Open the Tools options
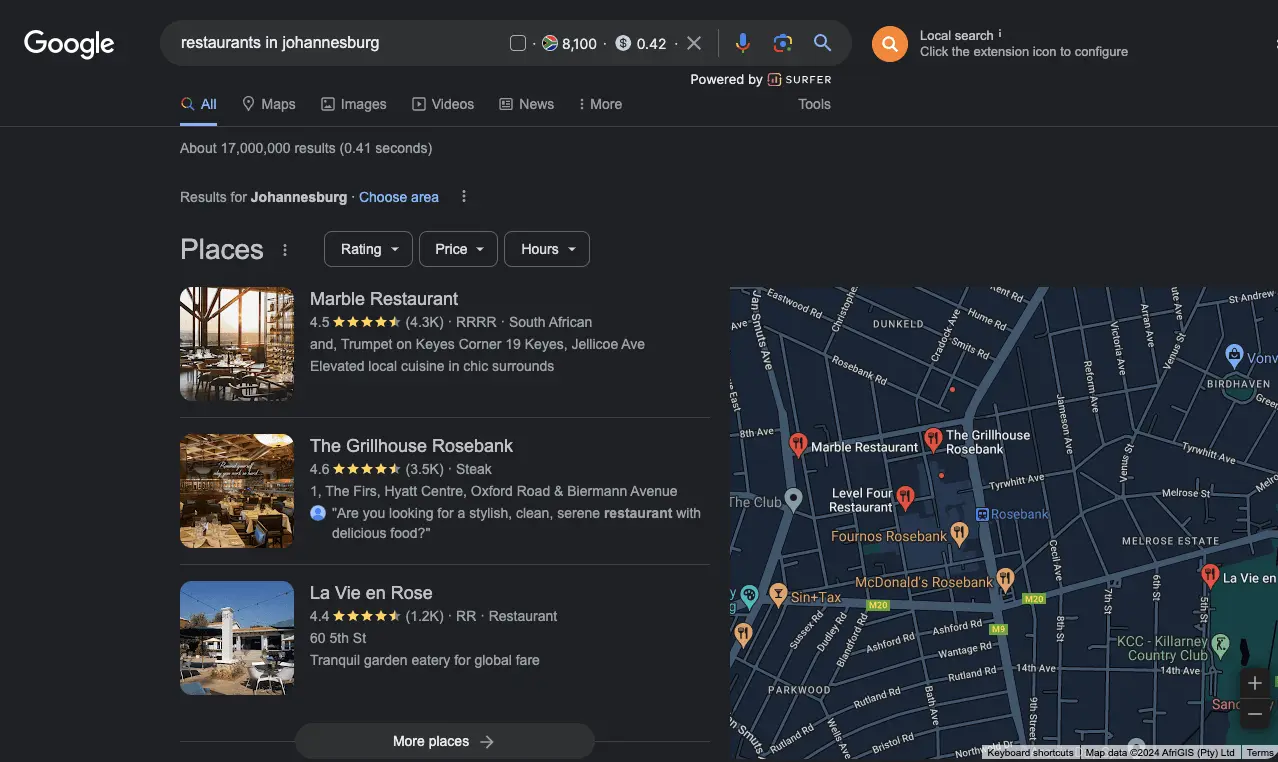The image size is (1278, 762). click(814, 104)
